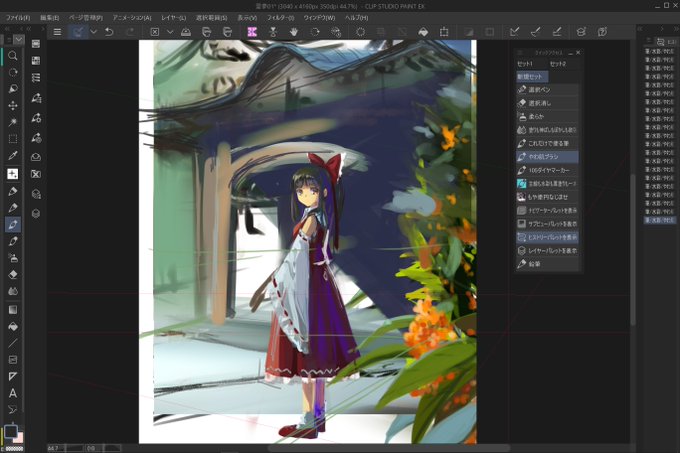
Task: Select the Frame border tool
Action: pos(13,360)
